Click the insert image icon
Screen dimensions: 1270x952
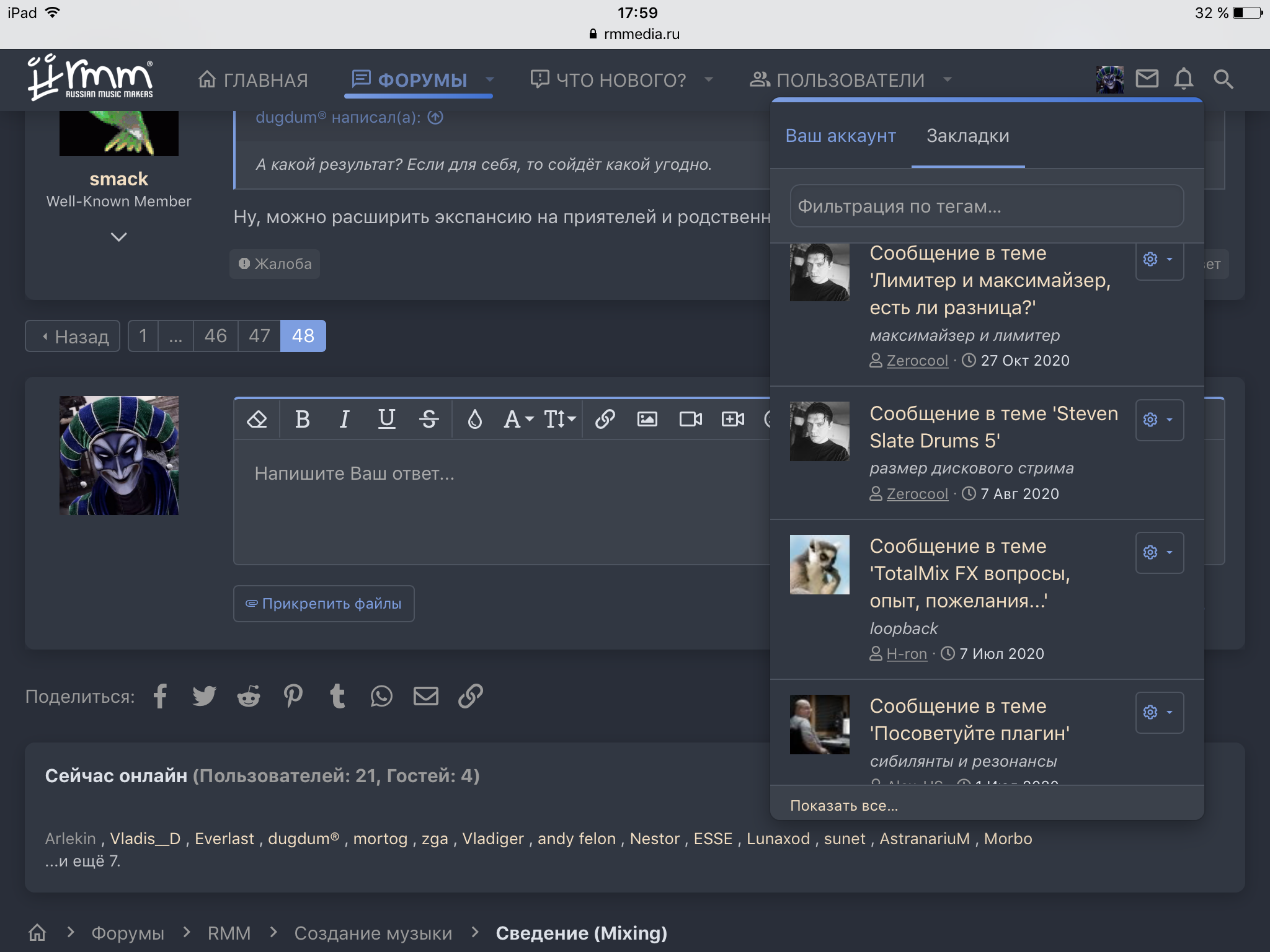[x=647, y=420]
